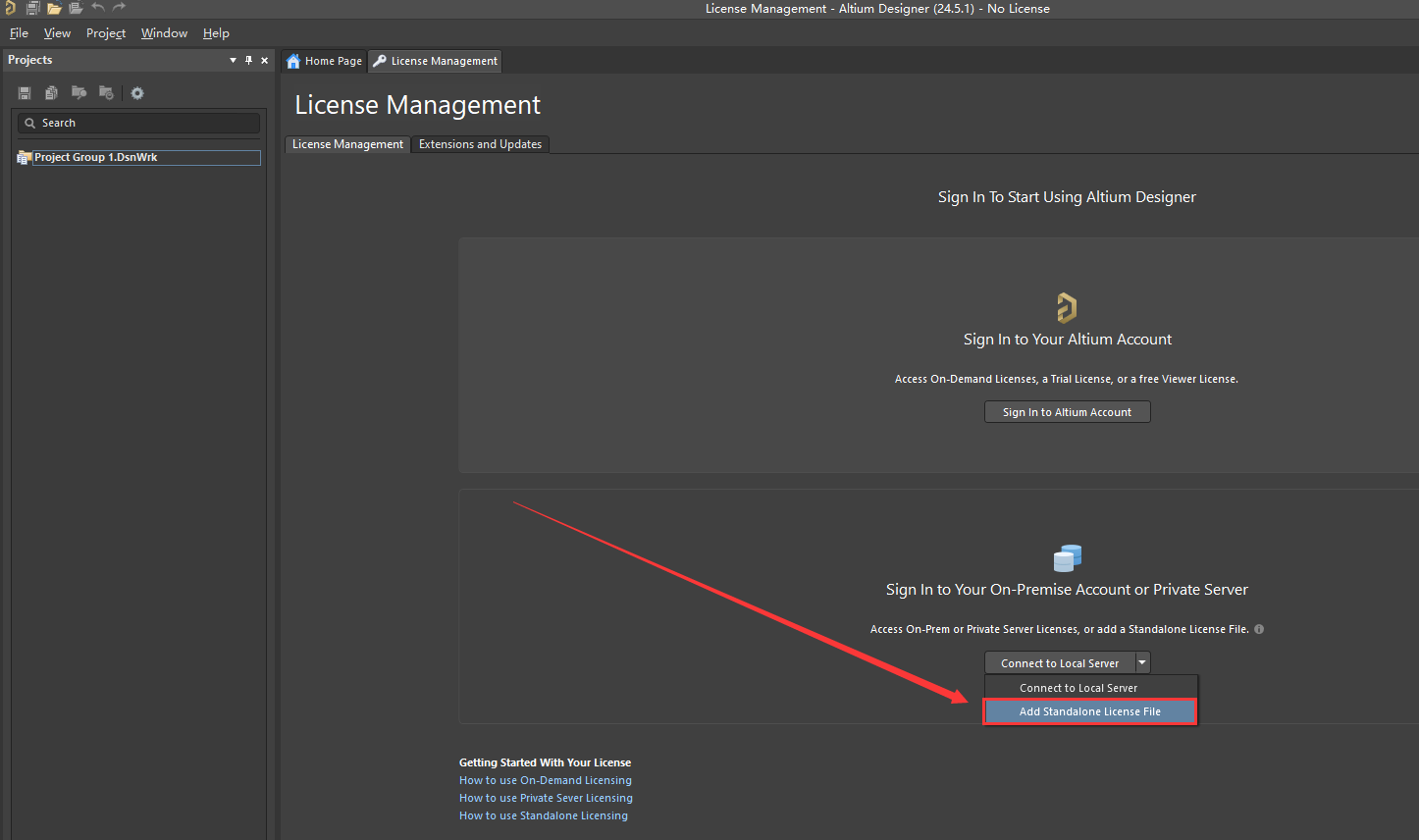Open Projects panel settings gear

(x=137, y=93)
